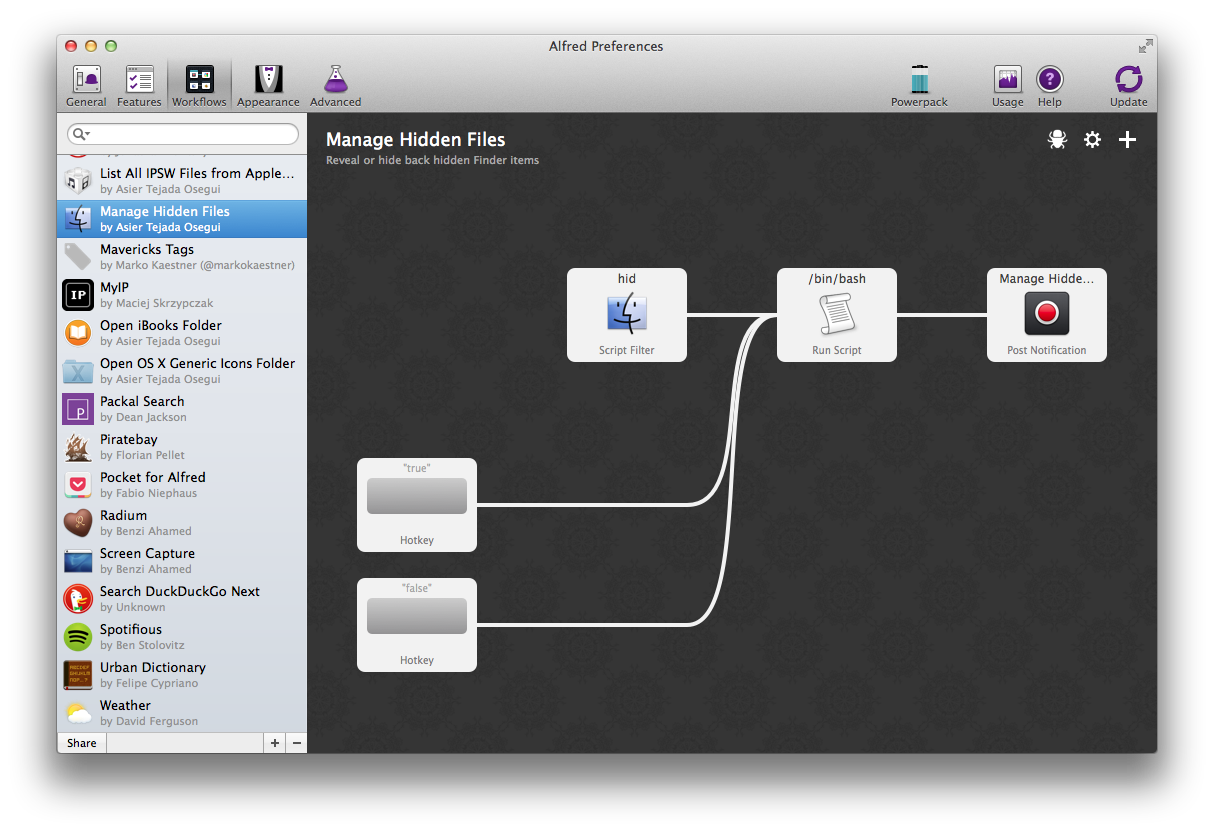Remove workflow with sidebar minus button

coord(297,743)
